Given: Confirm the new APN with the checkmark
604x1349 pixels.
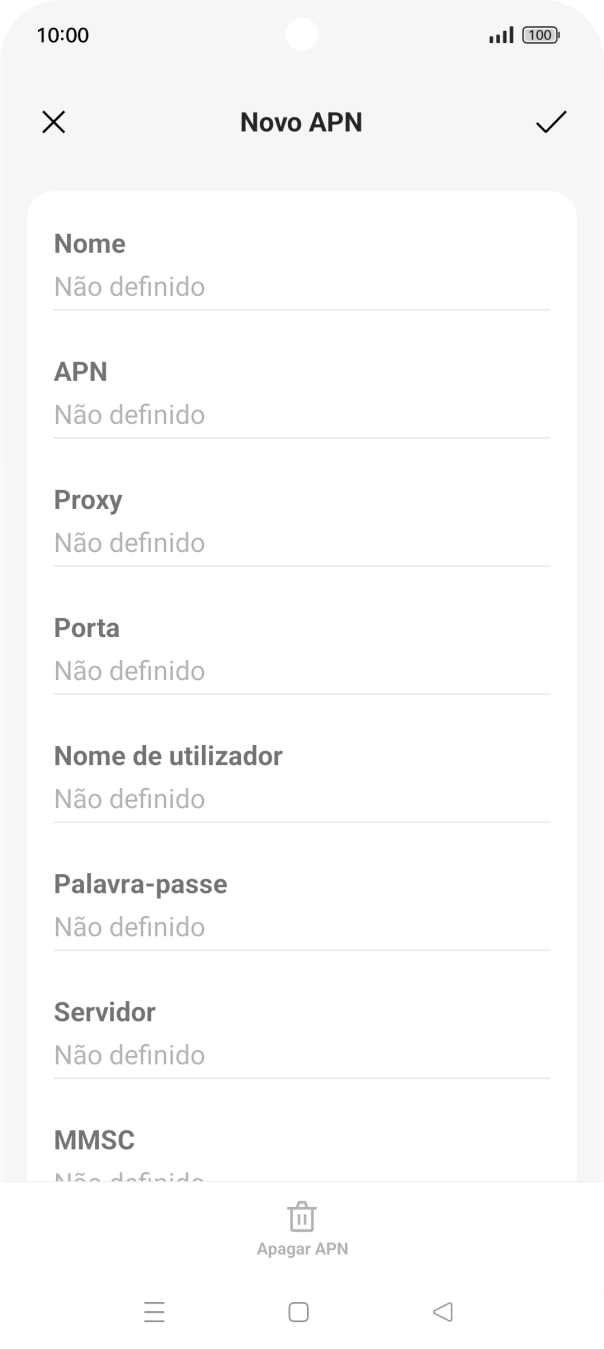Looking at the screenshot, I should point(550,122).
